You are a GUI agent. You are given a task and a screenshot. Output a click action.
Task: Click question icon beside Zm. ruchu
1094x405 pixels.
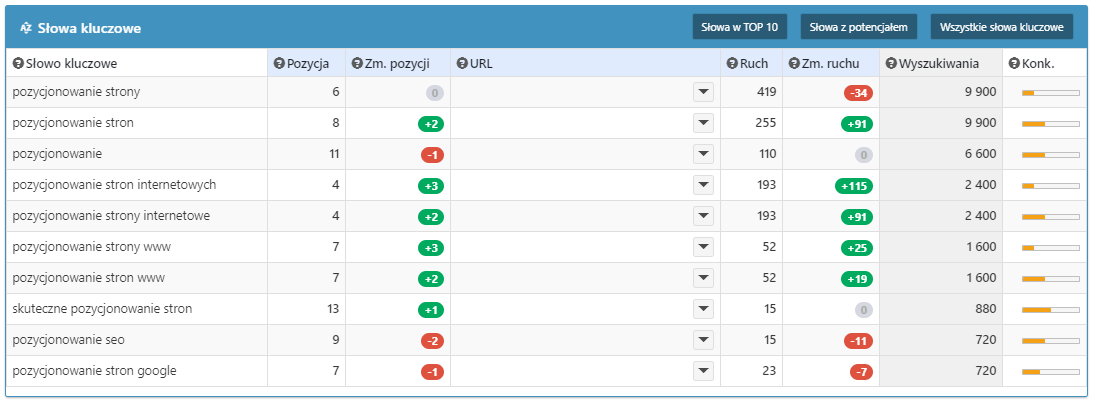pos(794,64)
